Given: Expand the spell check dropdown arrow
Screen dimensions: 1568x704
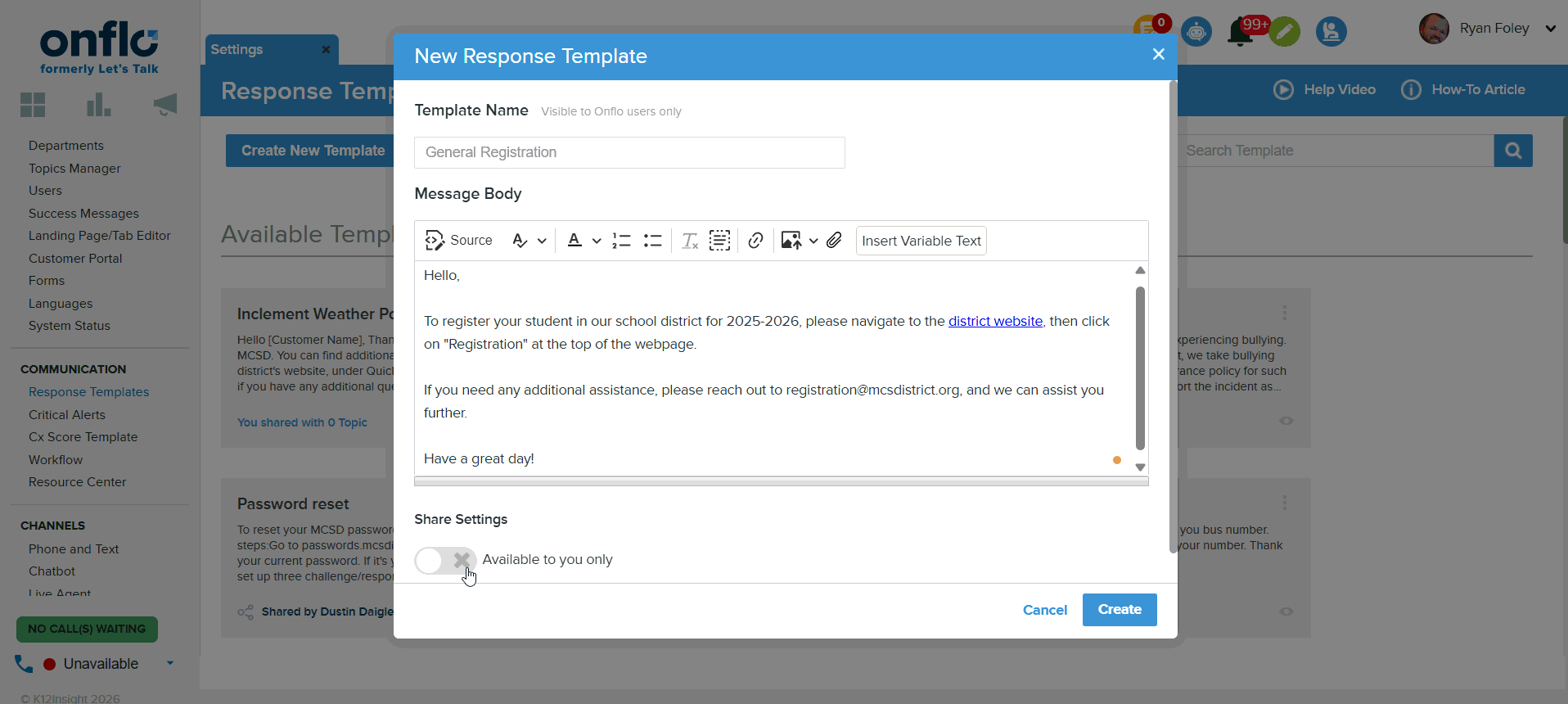Looking at the screenshot, I should (542, 241).
